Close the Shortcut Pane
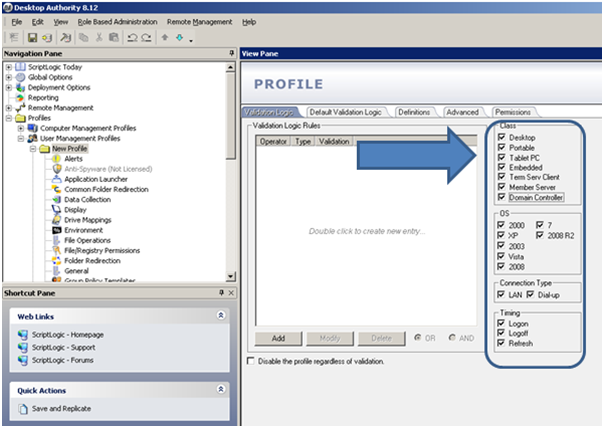Image resolution: width=604 pixels, height=426 pixels. [231, 293]
